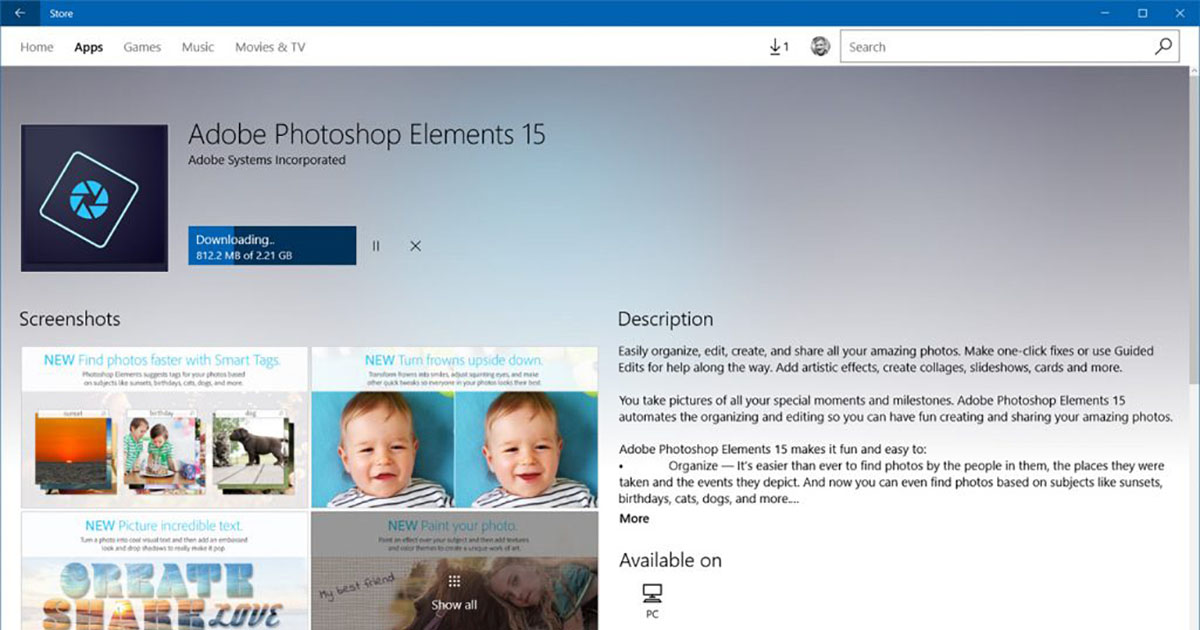1200x630 pixels.
Task: Open the Home tab
Action: click(37, 47)
